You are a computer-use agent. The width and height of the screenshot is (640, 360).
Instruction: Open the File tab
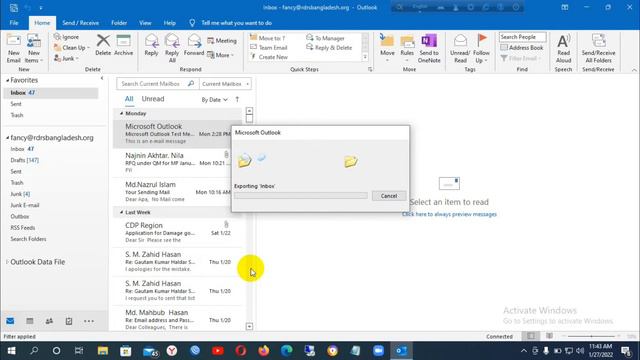point(14,23)
